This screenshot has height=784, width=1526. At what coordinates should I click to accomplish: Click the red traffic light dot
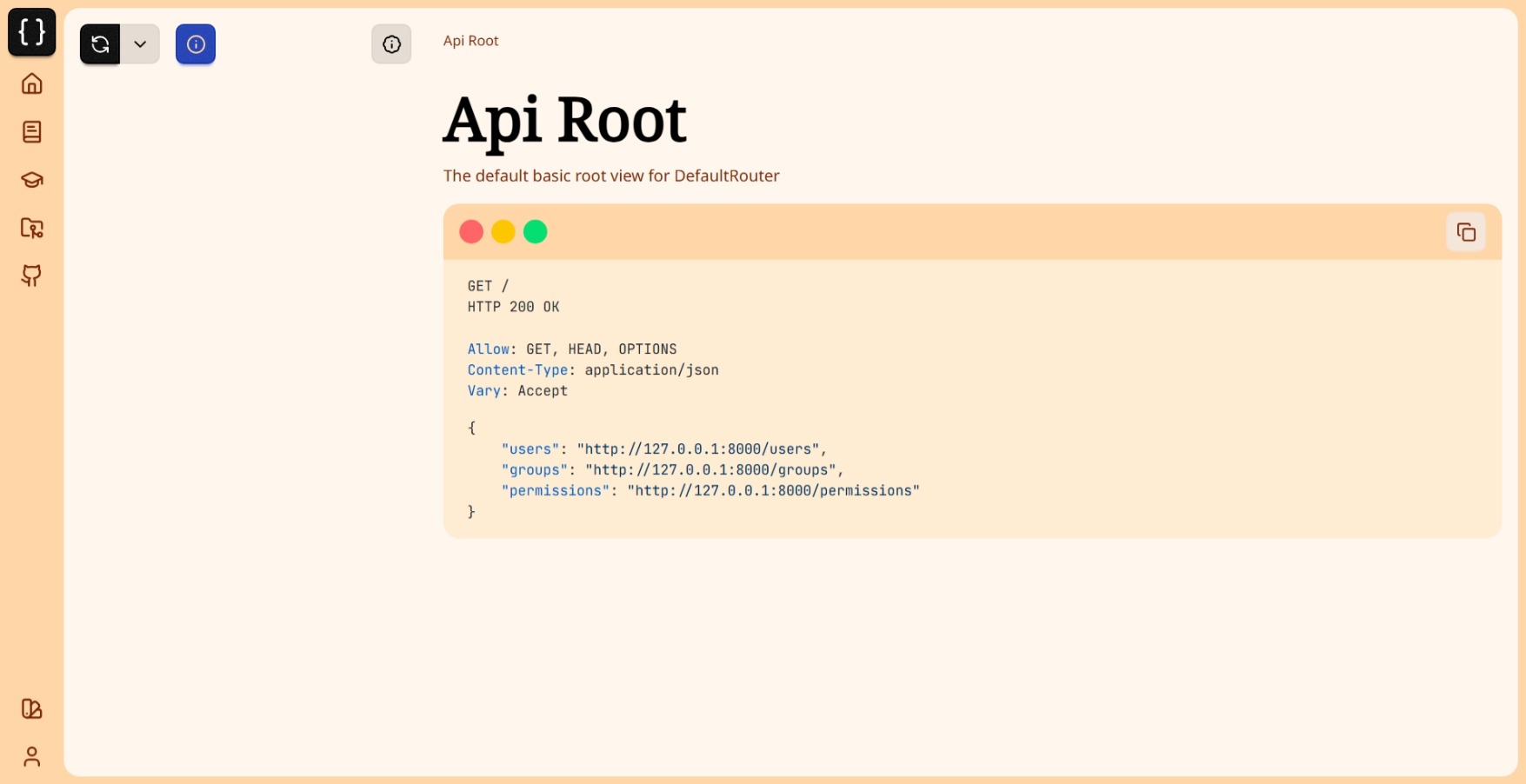point(472,231)
